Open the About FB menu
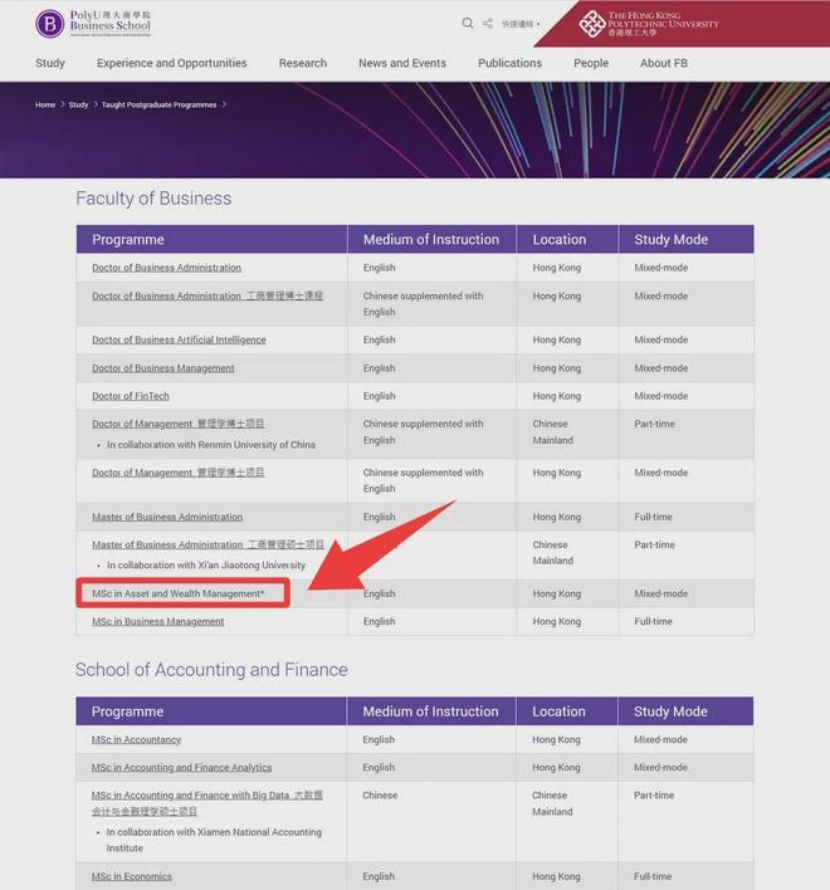This screenshot has height=890, width=830. (x=664, y=63)
